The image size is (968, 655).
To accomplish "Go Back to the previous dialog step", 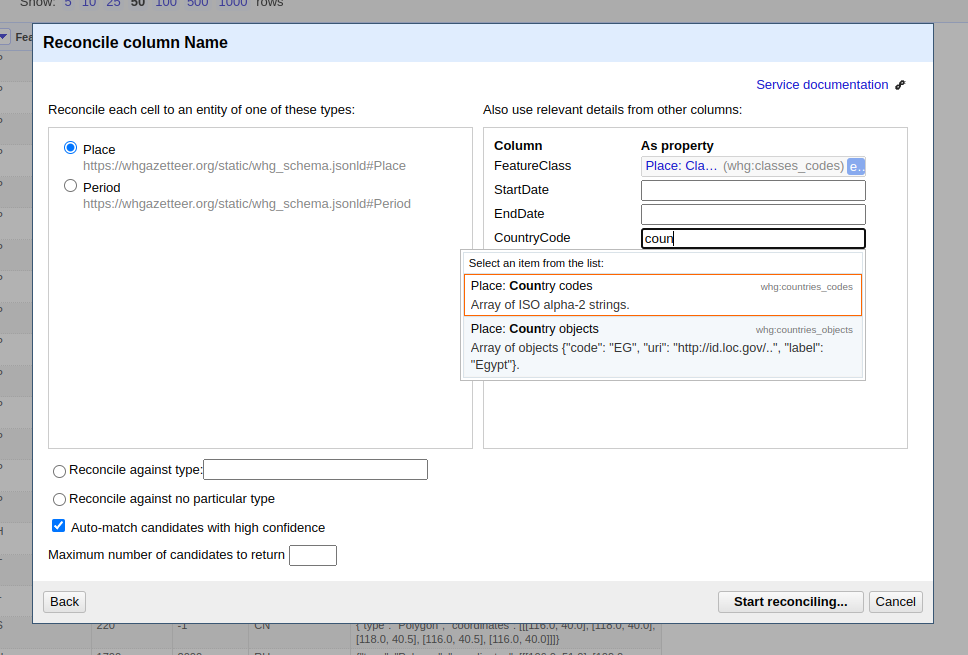I will [x=64, y=602].
